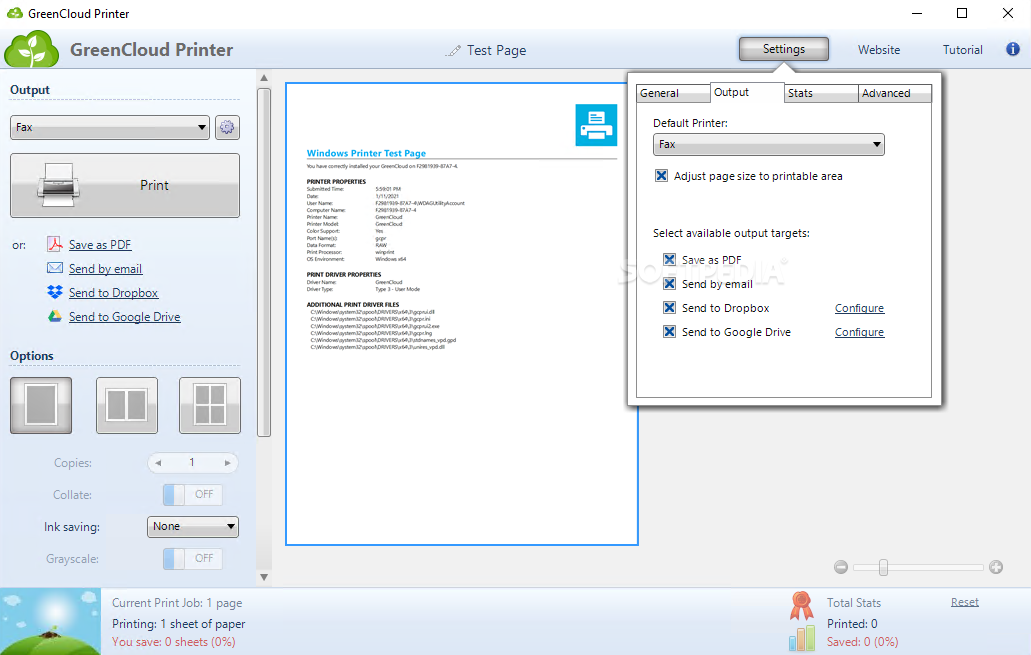Click 'Printed: 0' stats text
The image size is (1031, 655).
click(852, 623)
